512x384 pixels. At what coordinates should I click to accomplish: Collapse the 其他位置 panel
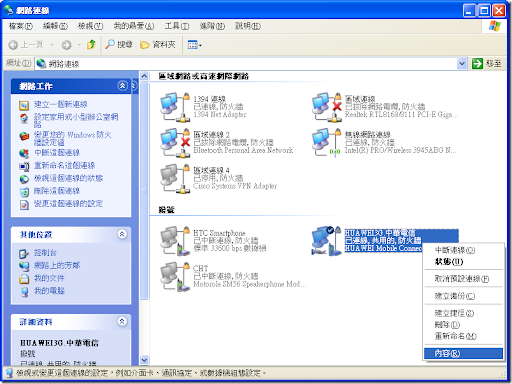point(122,234)
